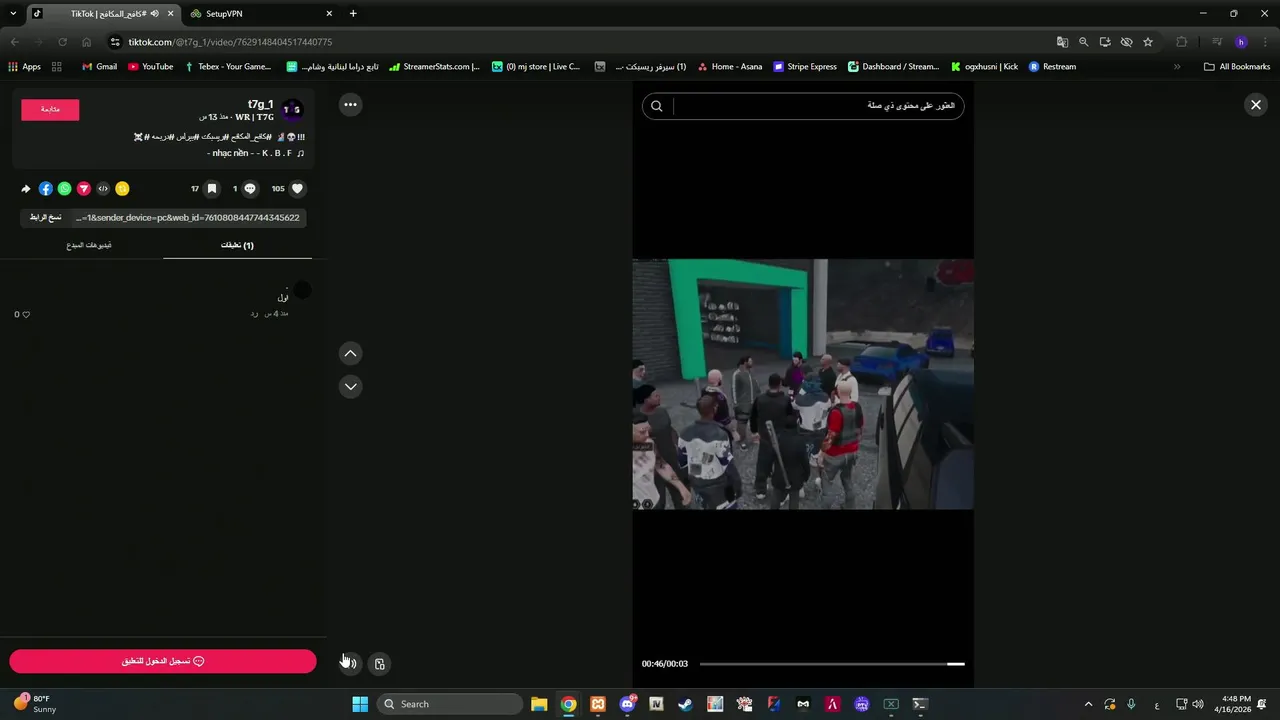This screenshot has height=720, width=1280.
Task: Send to friends with red paper-plane icon
Action: 84,188
